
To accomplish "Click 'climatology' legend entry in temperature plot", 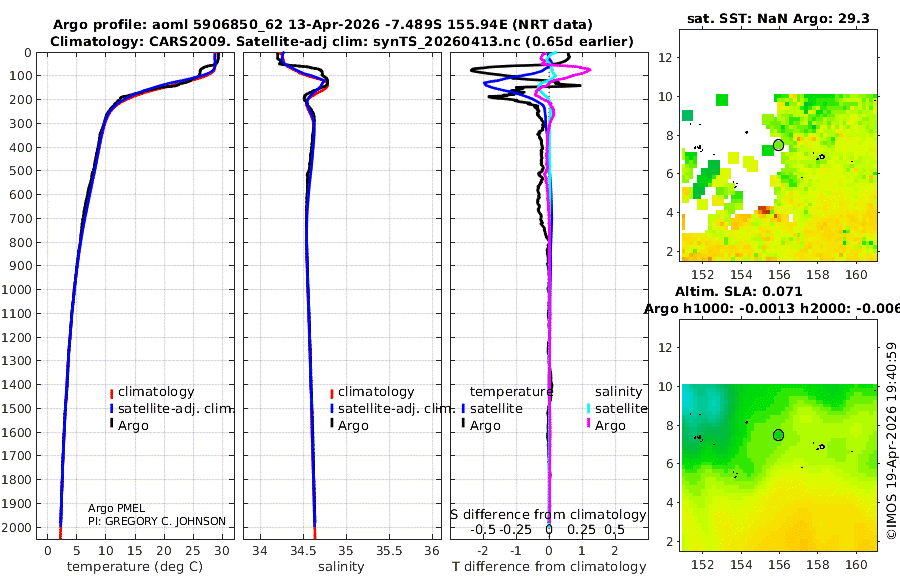I will [x=156, y=392].
